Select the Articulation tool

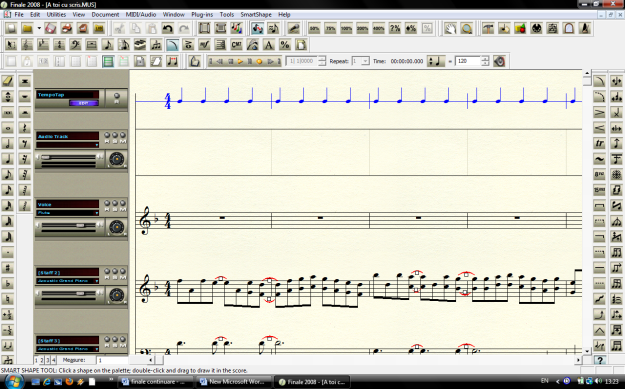(x=188, y=45)
